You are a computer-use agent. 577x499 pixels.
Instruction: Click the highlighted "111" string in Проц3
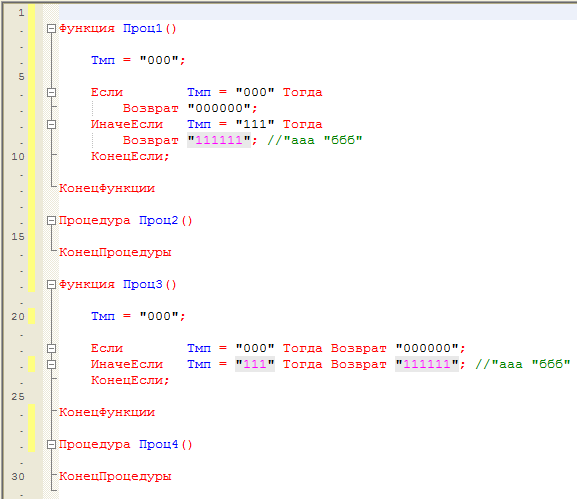point(255,364)
